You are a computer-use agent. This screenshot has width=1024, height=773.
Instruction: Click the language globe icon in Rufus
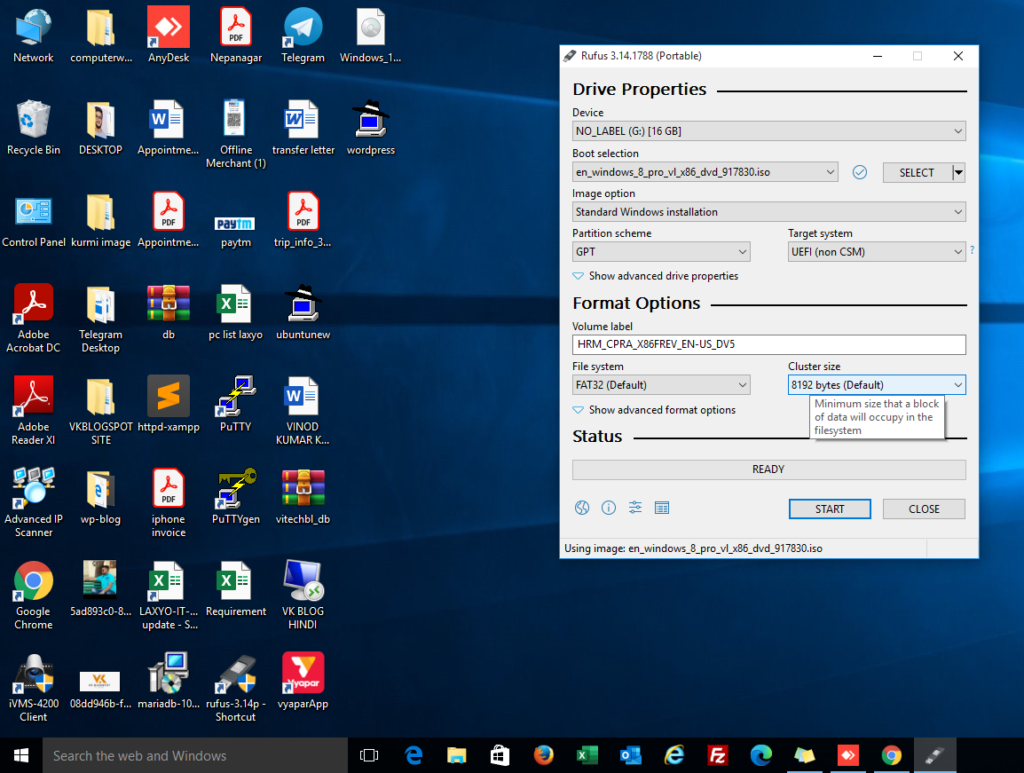582,508
